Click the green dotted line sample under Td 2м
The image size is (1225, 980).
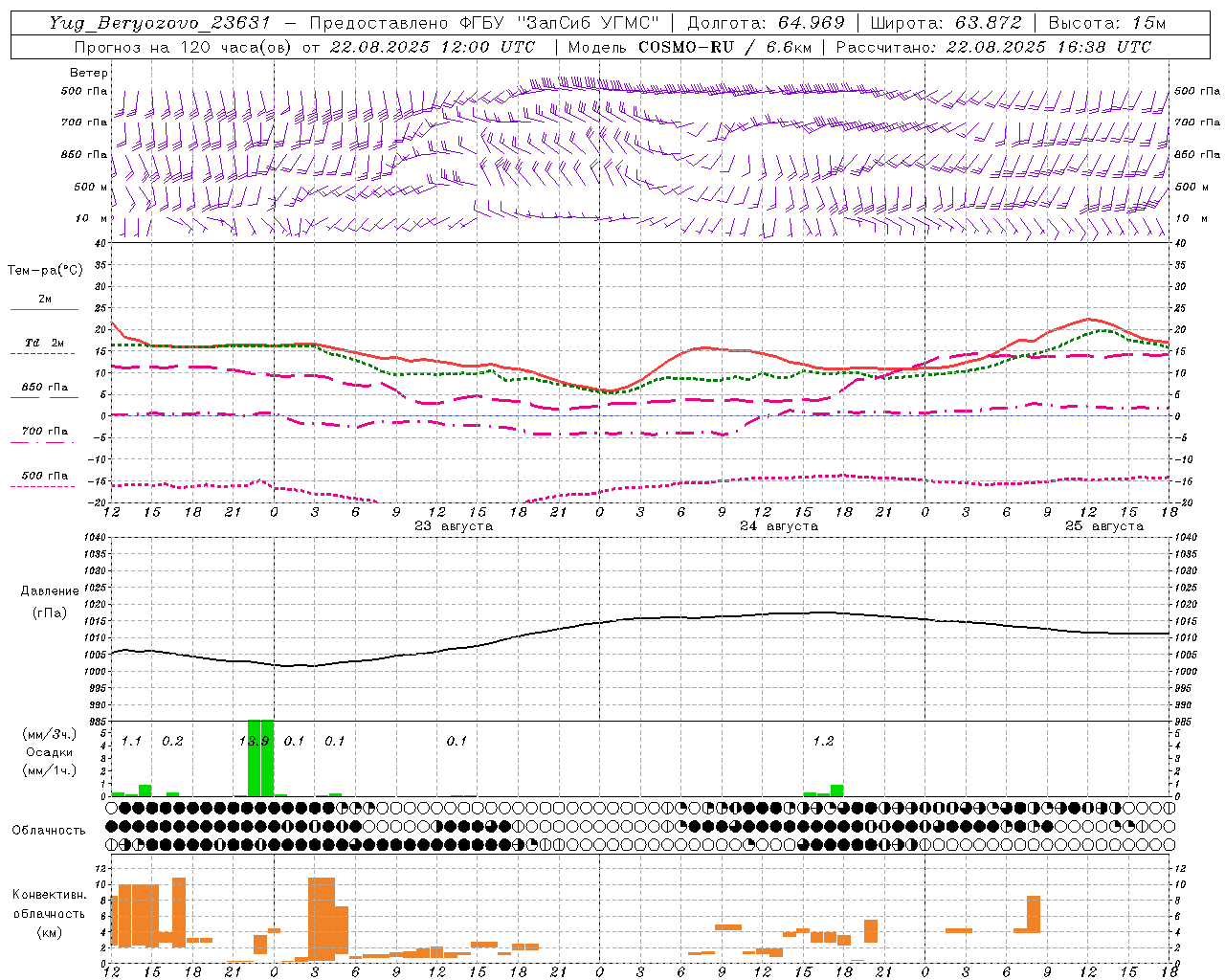[x=42, y=353]
